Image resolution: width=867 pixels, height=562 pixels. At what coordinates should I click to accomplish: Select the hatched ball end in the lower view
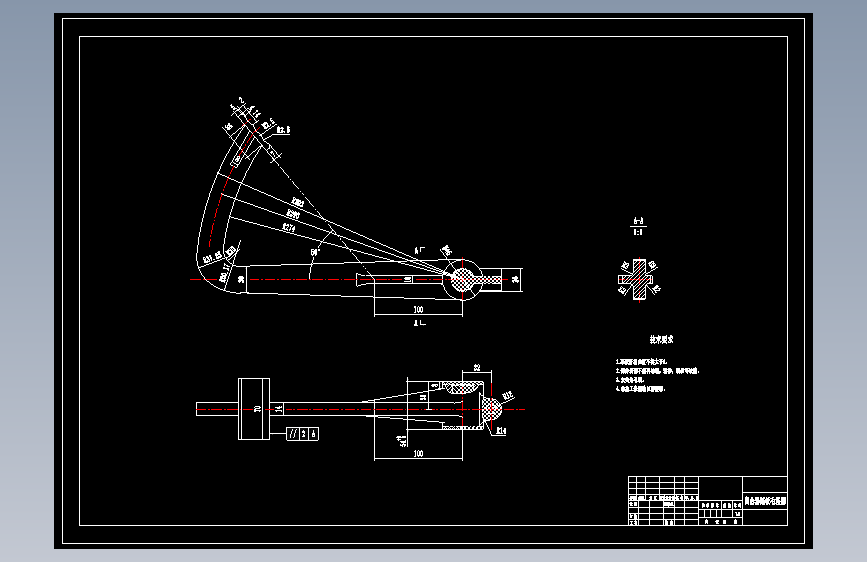pos(491,409)
